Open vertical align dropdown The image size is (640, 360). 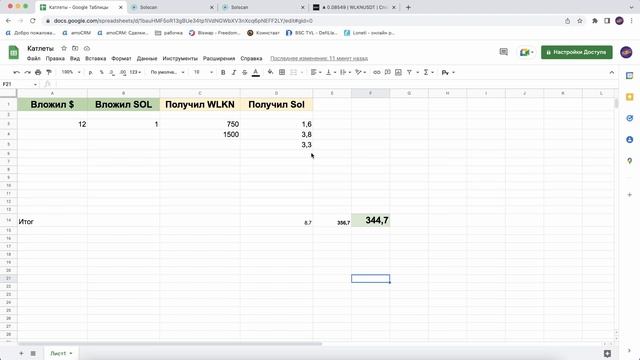[330, 72]
